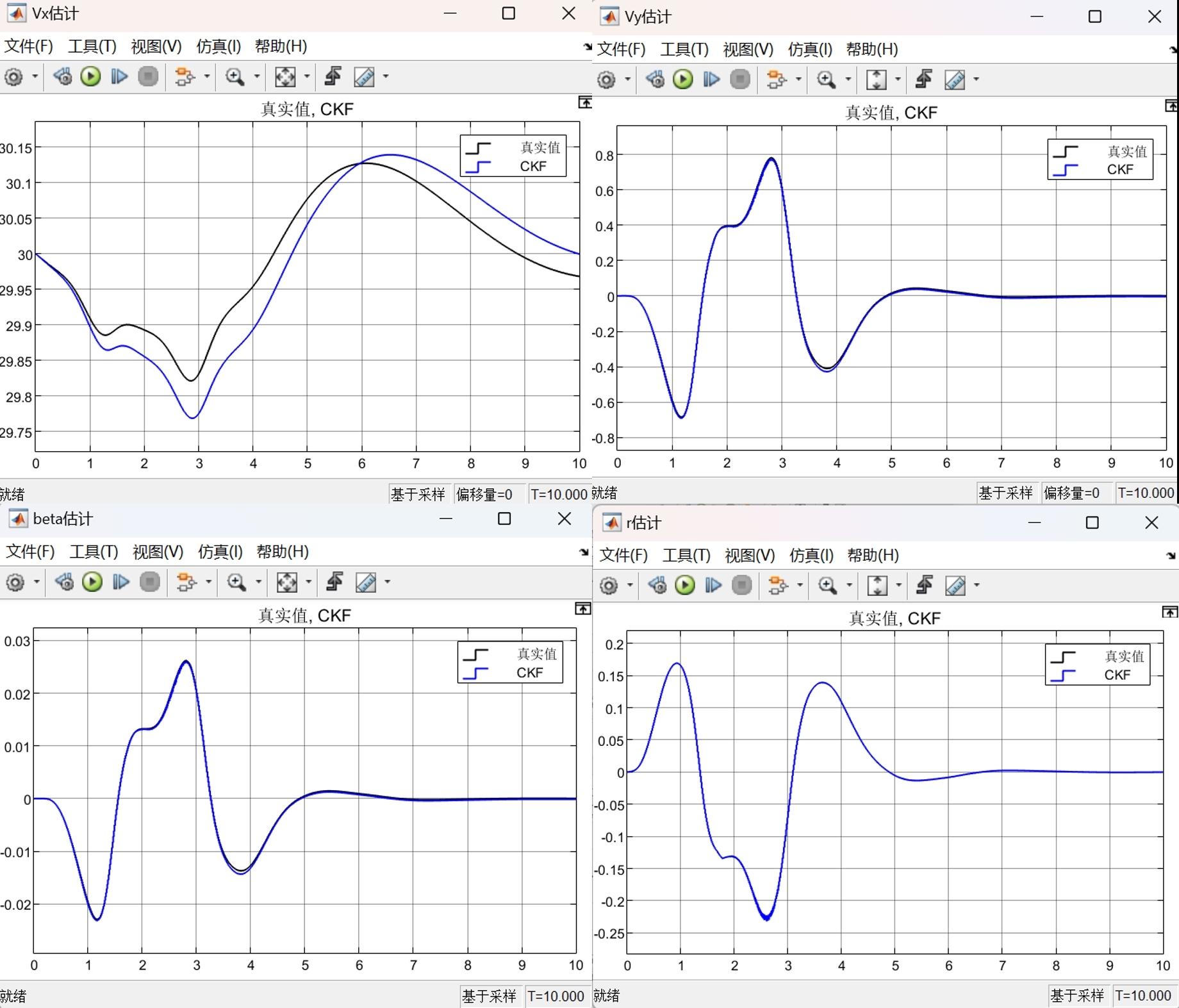The width and height of the screenshot is (1179, 1008).
Task: Expand scale axes dropdown in Vx估计 toolbar
Action: coord(307,77)
